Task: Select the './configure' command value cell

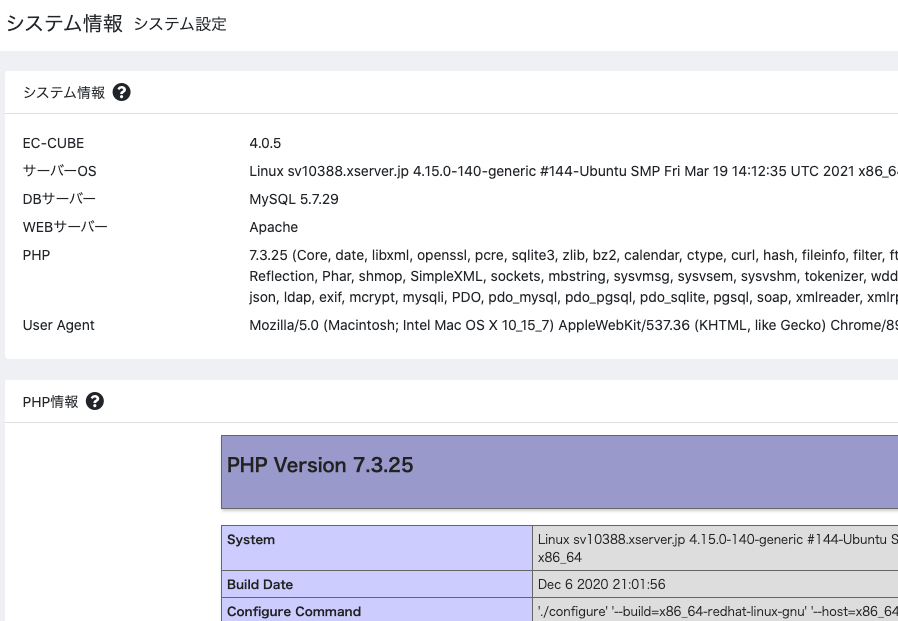Action: click(x=715, y=610)
